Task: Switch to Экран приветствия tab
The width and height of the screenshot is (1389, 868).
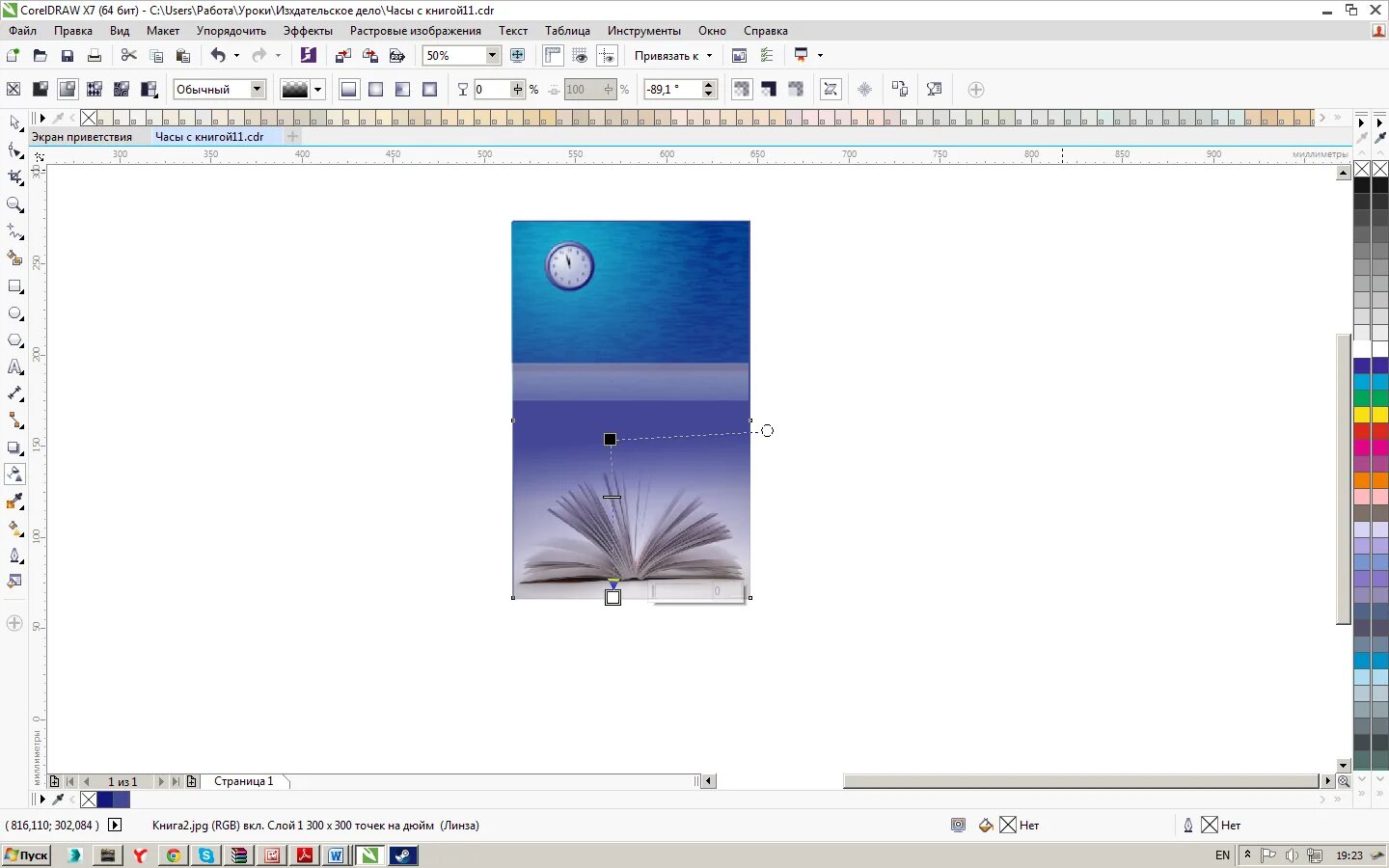Action: [82, 137]
